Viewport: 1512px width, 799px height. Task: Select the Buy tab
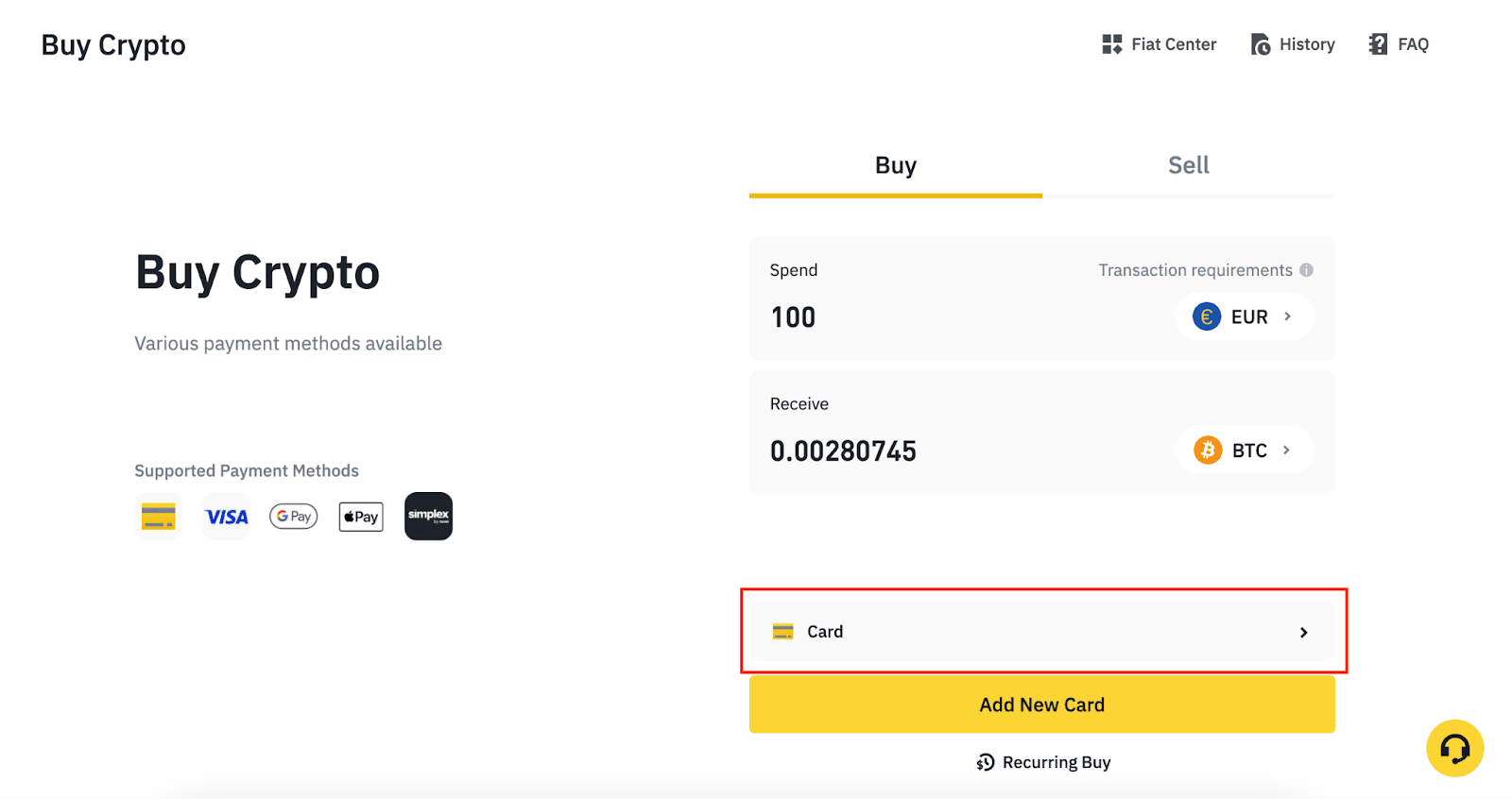895,166
